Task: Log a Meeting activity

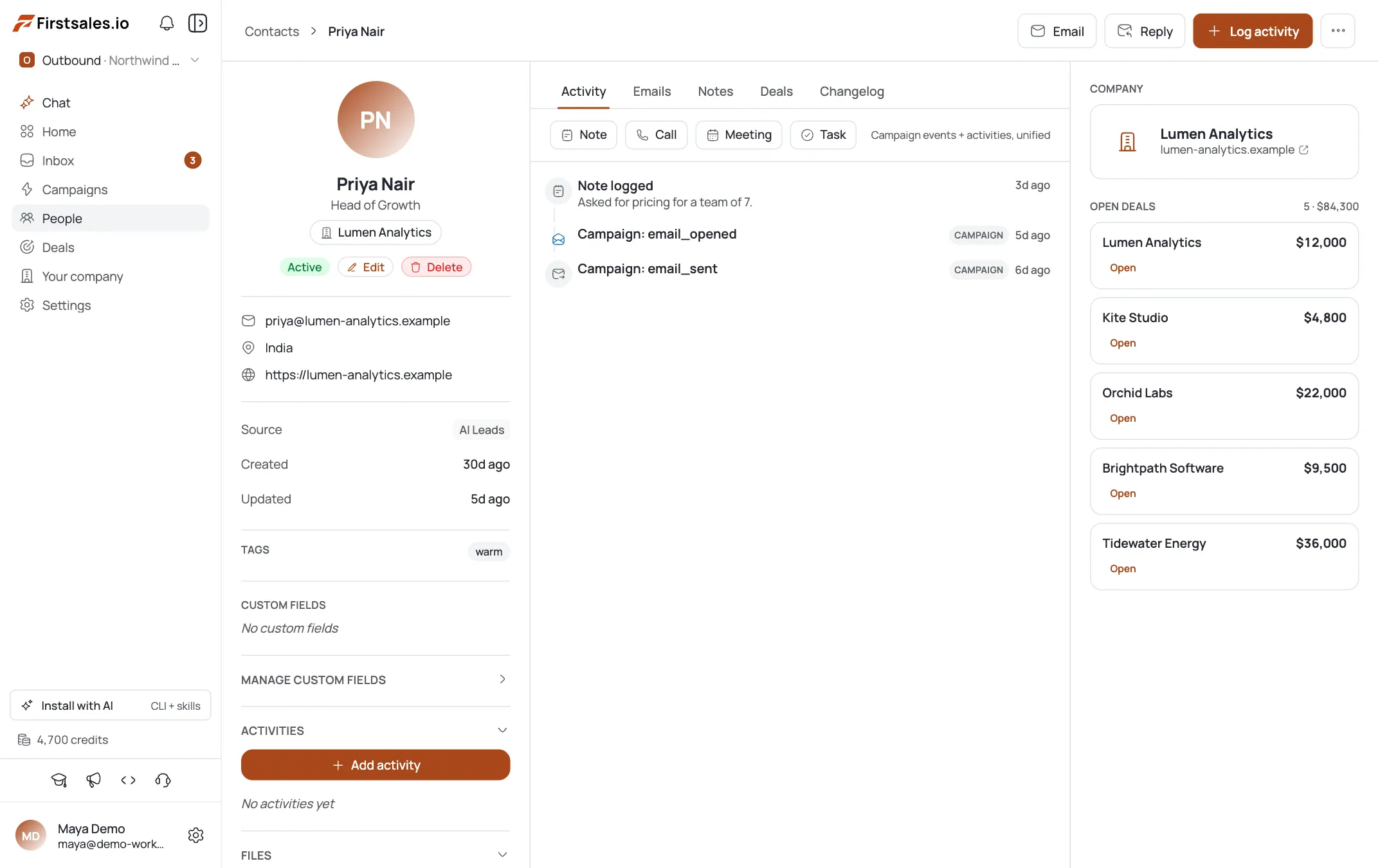Action: [x=738, y=135]
